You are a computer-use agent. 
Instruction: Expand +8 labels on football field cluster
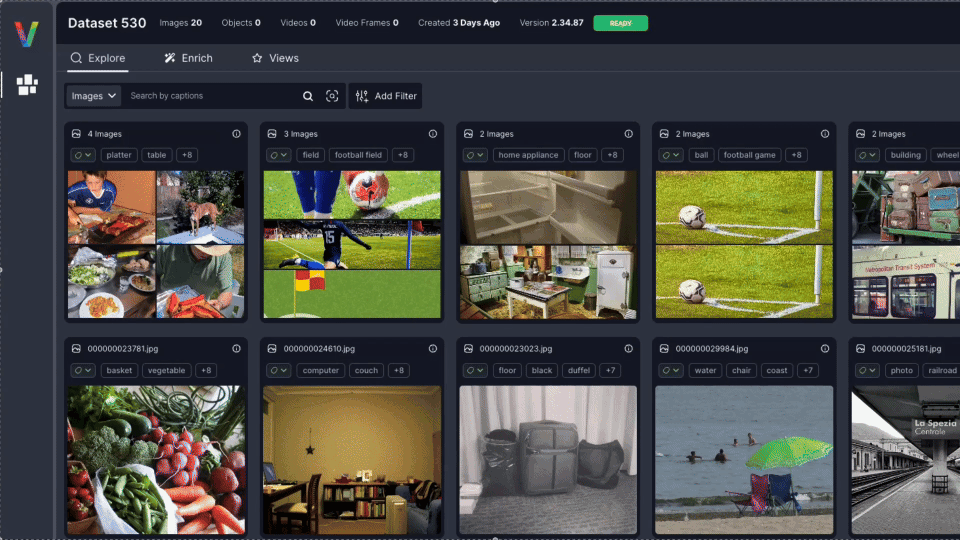(403, 155)
